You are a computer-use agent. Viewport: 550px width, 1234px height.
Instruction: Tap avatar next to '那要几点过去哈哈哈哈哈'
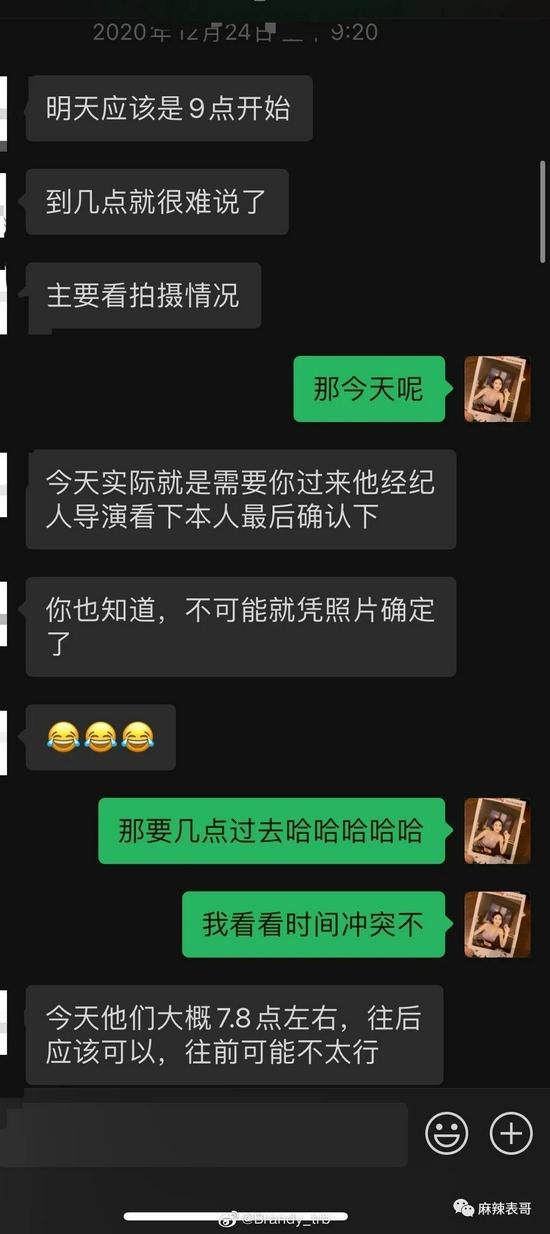pos(498,831)
